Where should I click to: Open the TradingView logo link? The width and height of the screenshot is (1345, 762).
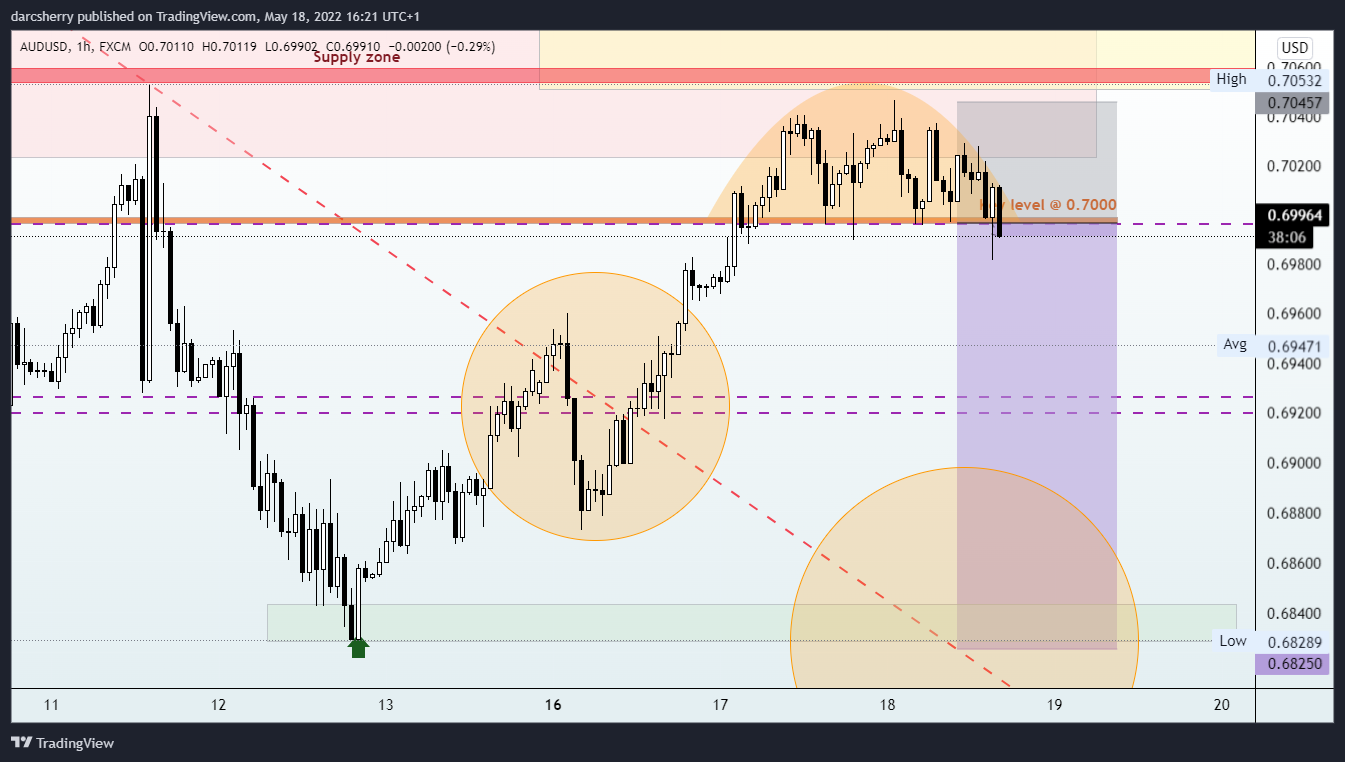(x=62, y=743)
